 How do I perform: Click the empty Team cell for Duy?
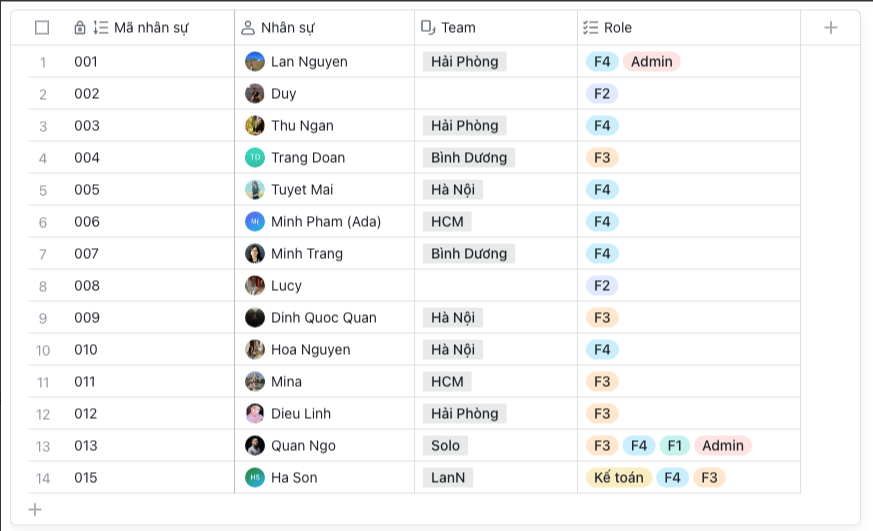point(496,94)
